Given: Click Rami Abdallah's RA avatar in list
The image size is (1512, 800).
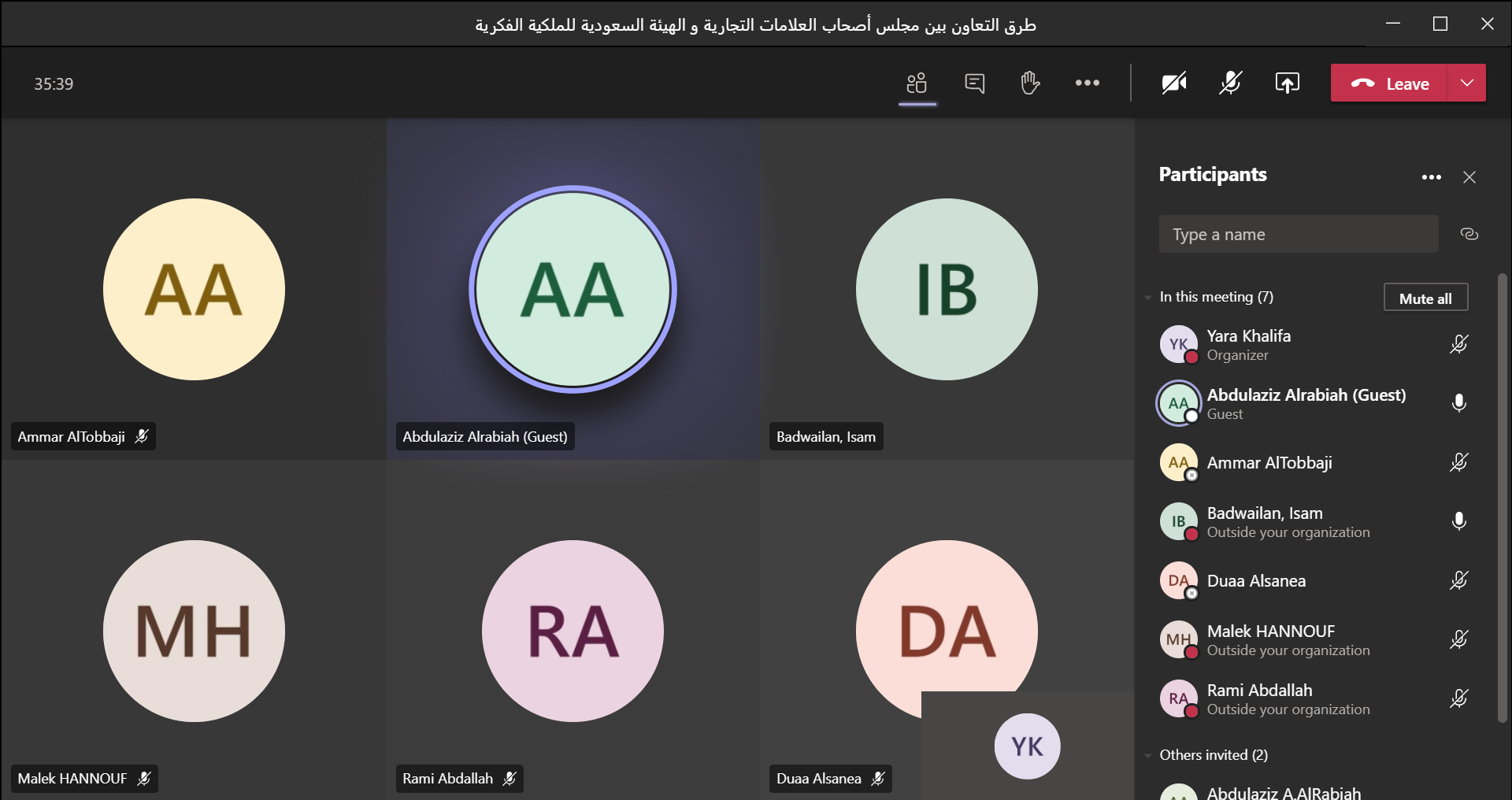Looking at the screenshot, I should pos(1178,698).
